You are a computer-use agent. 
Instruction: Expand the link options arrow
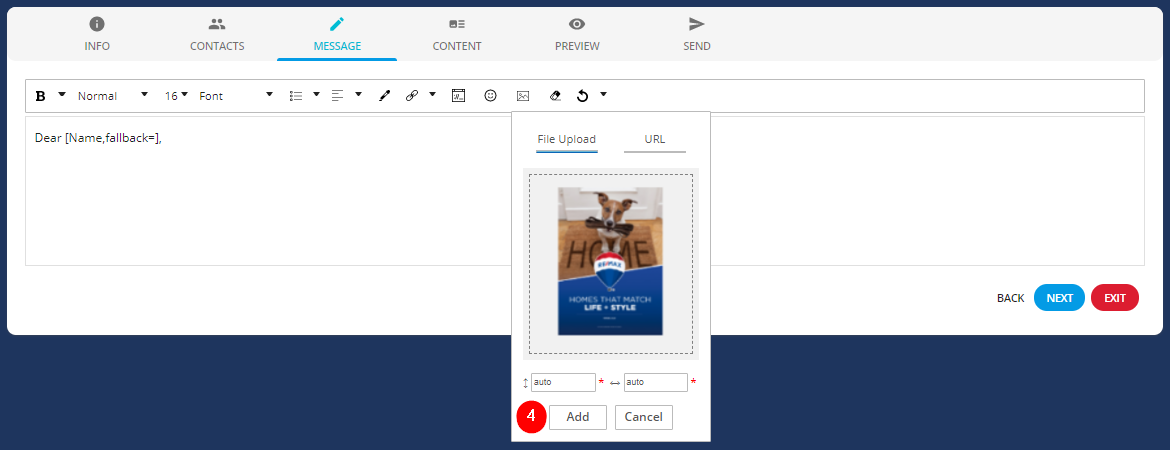432,95
